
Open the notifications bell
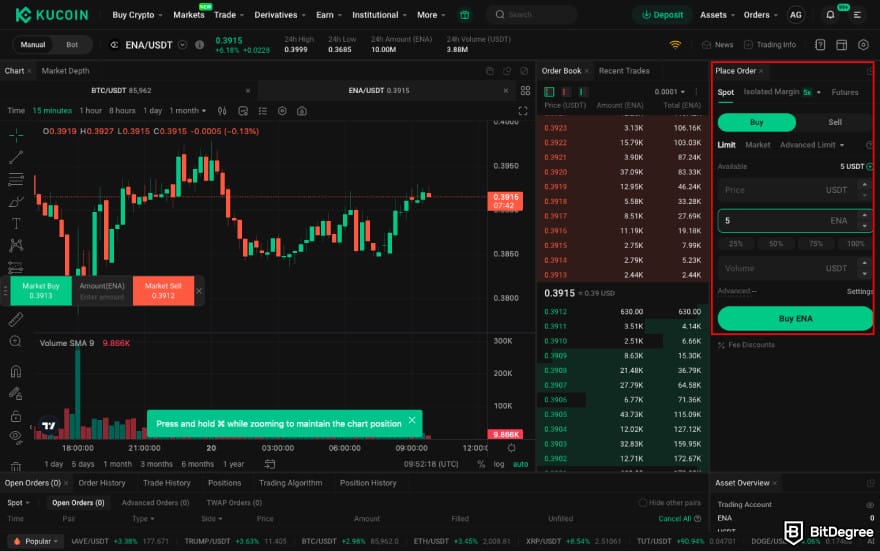pyautogui.click(x=830, y=15)
